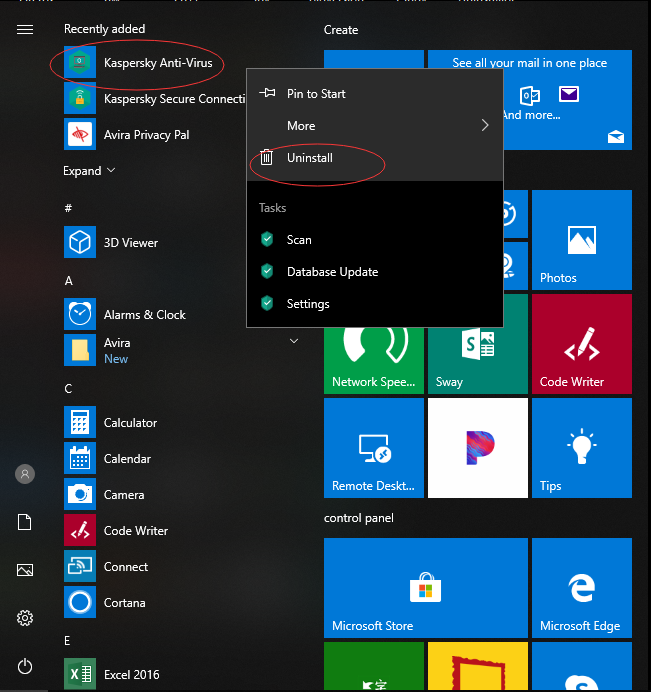This screenshot has width=651, height=692.
Task: Click the Recently added heading
Action: pyautogui.click(x=105, y=29)
